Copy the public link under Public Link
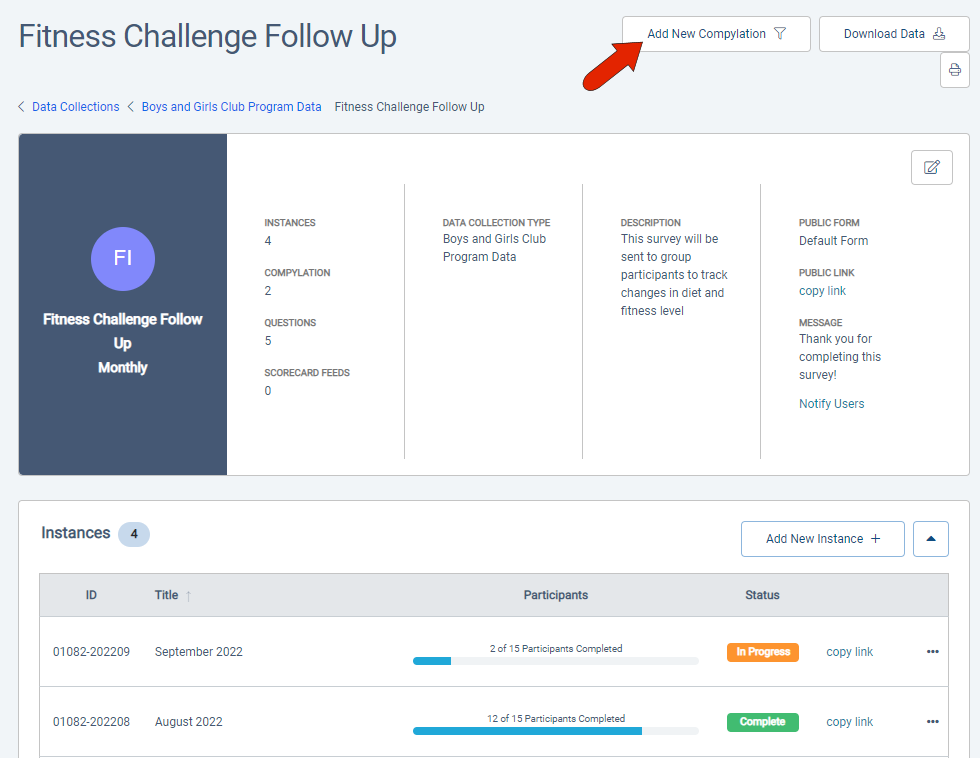Image resolution: width=980 pixels, height=758 pixels. (822, 291)
